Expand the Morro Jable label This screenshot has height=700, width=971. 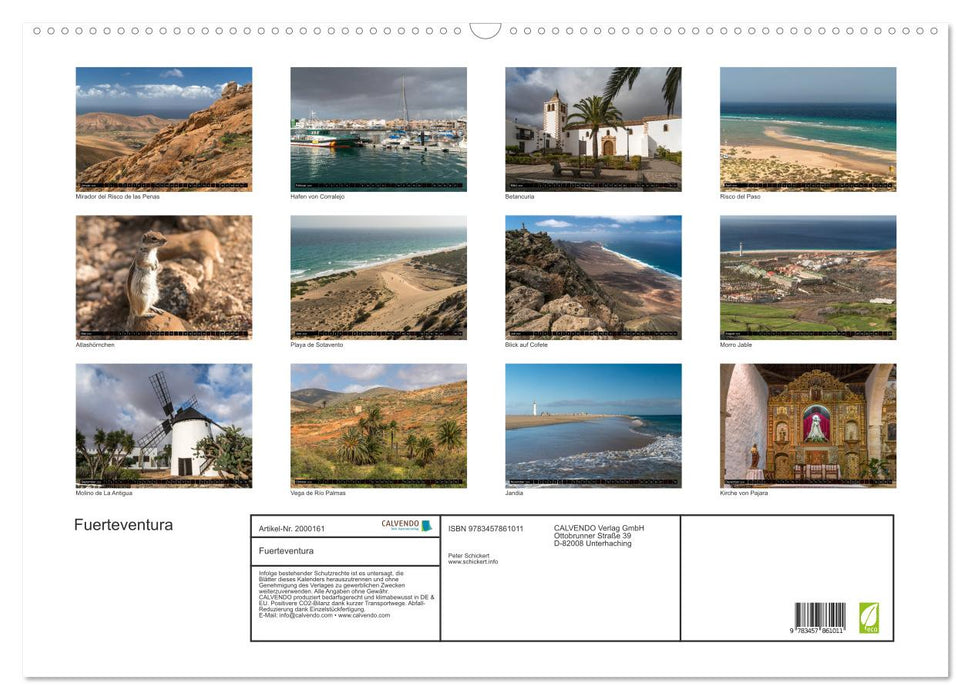click(x=737, y=343)
